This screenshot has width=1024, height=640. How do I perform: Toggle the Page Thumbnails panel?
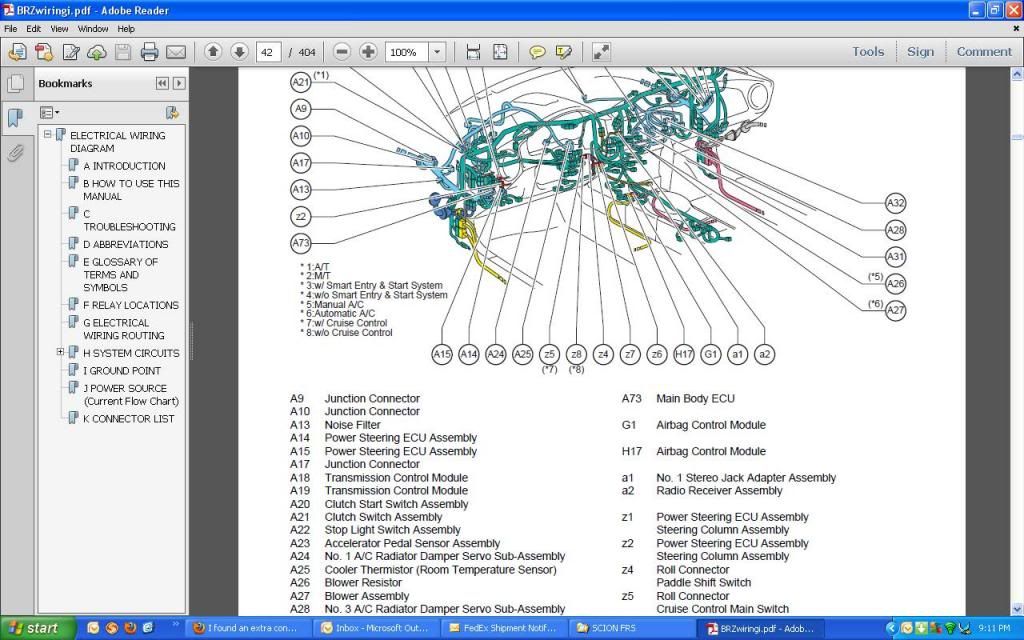click(16, 84)
